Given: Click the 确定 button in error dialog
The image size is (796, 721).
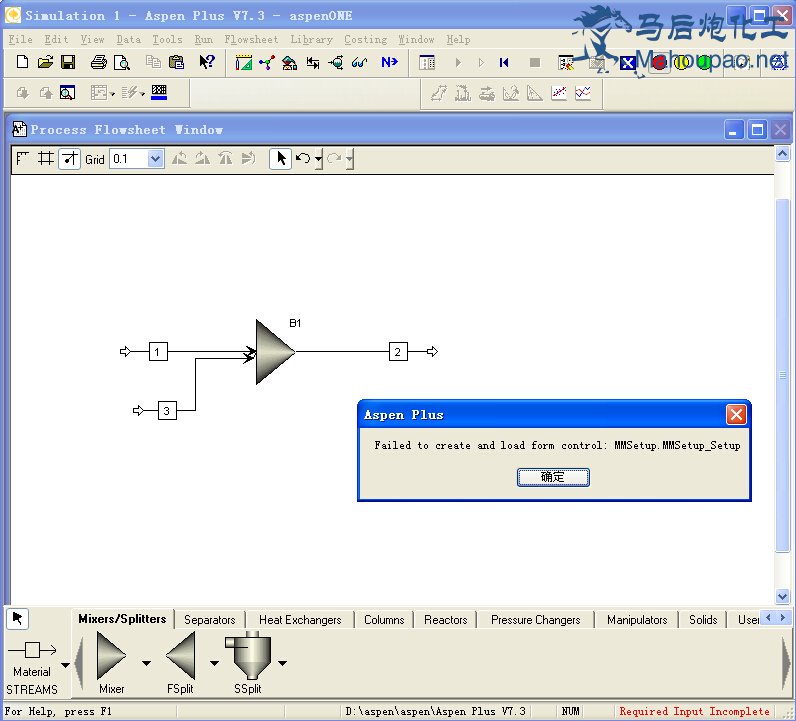Looking at the screenshot, I should [x=553, y=477].
